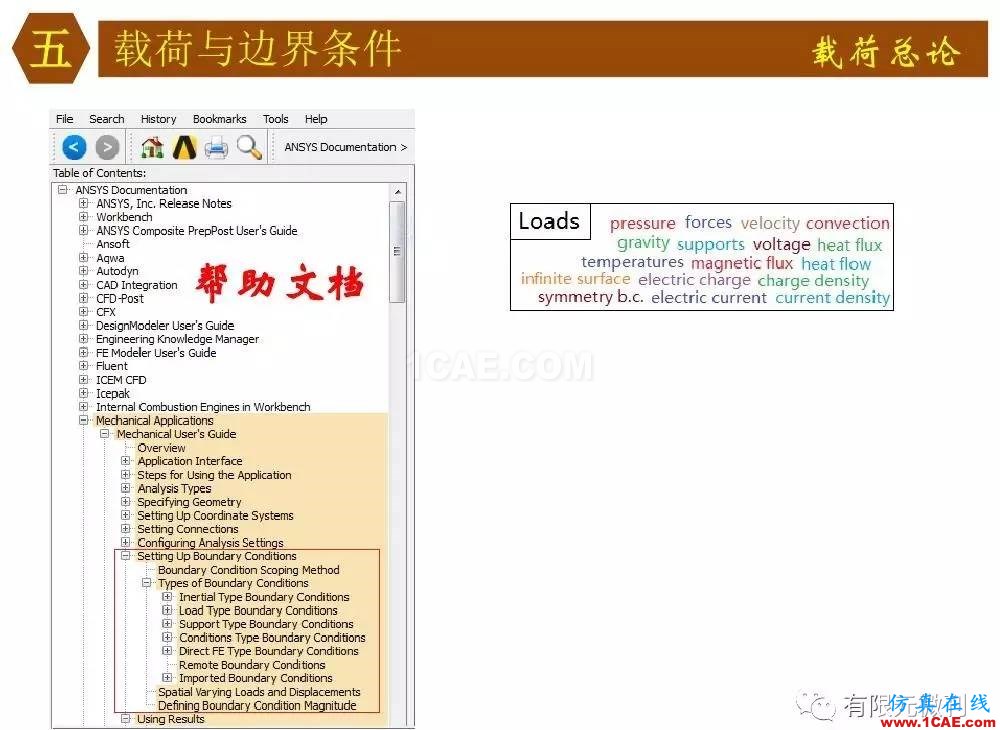Image resolution: width=1000 pixels, height=730 pixels.
Task: Expand the Analysis Types node
Action: click(126, 488)
